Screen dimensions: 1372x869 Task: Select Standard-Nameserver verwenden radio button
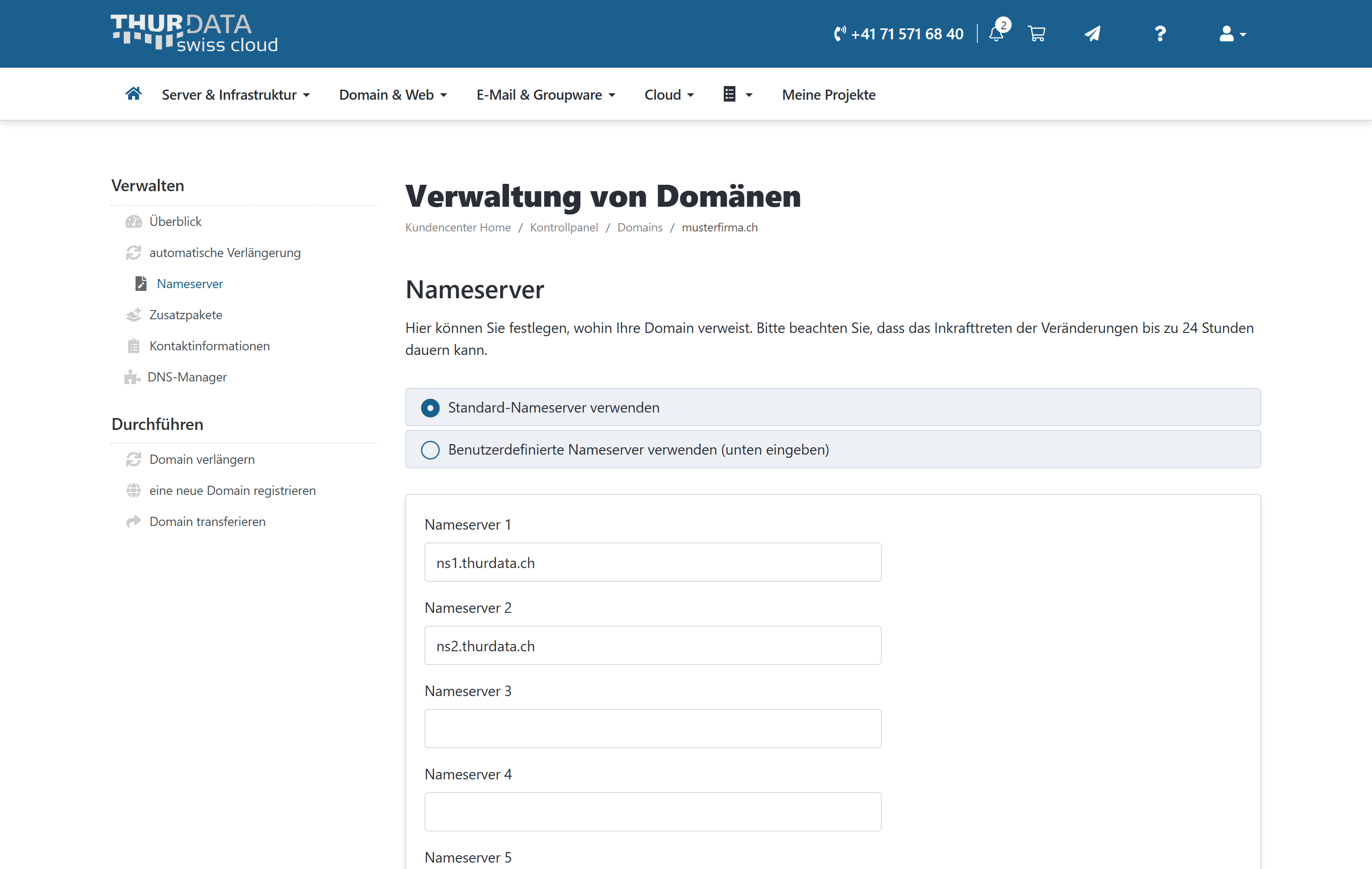430,408
